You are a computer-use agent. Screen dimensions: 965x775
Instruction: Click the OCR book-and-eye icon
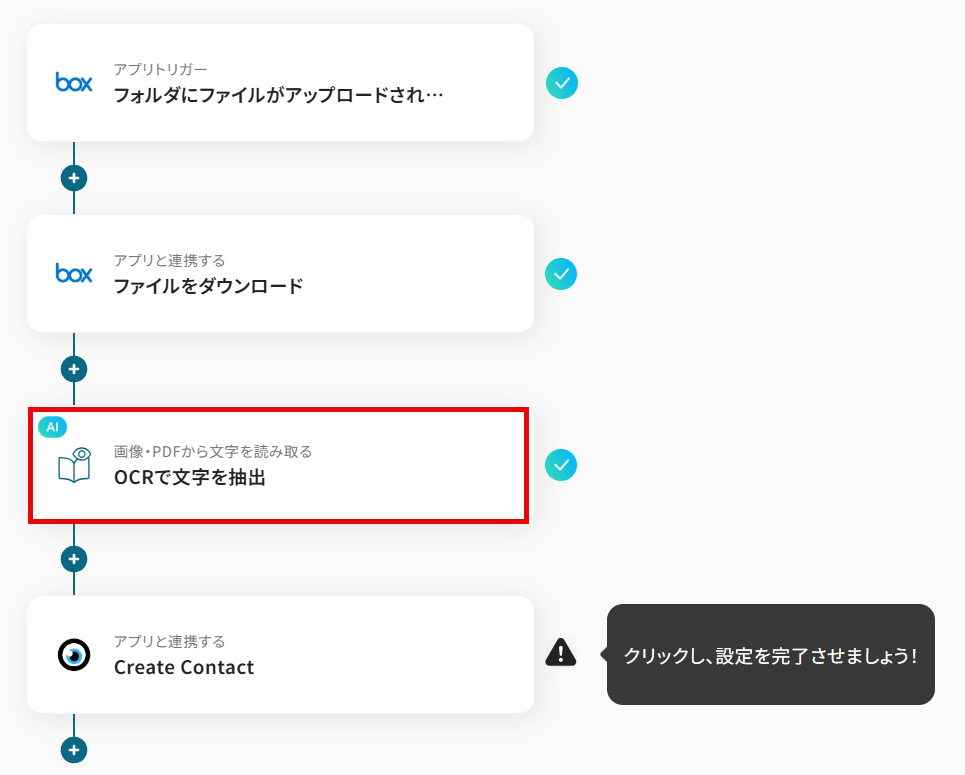pyautogui.click(x=74, y=465)
